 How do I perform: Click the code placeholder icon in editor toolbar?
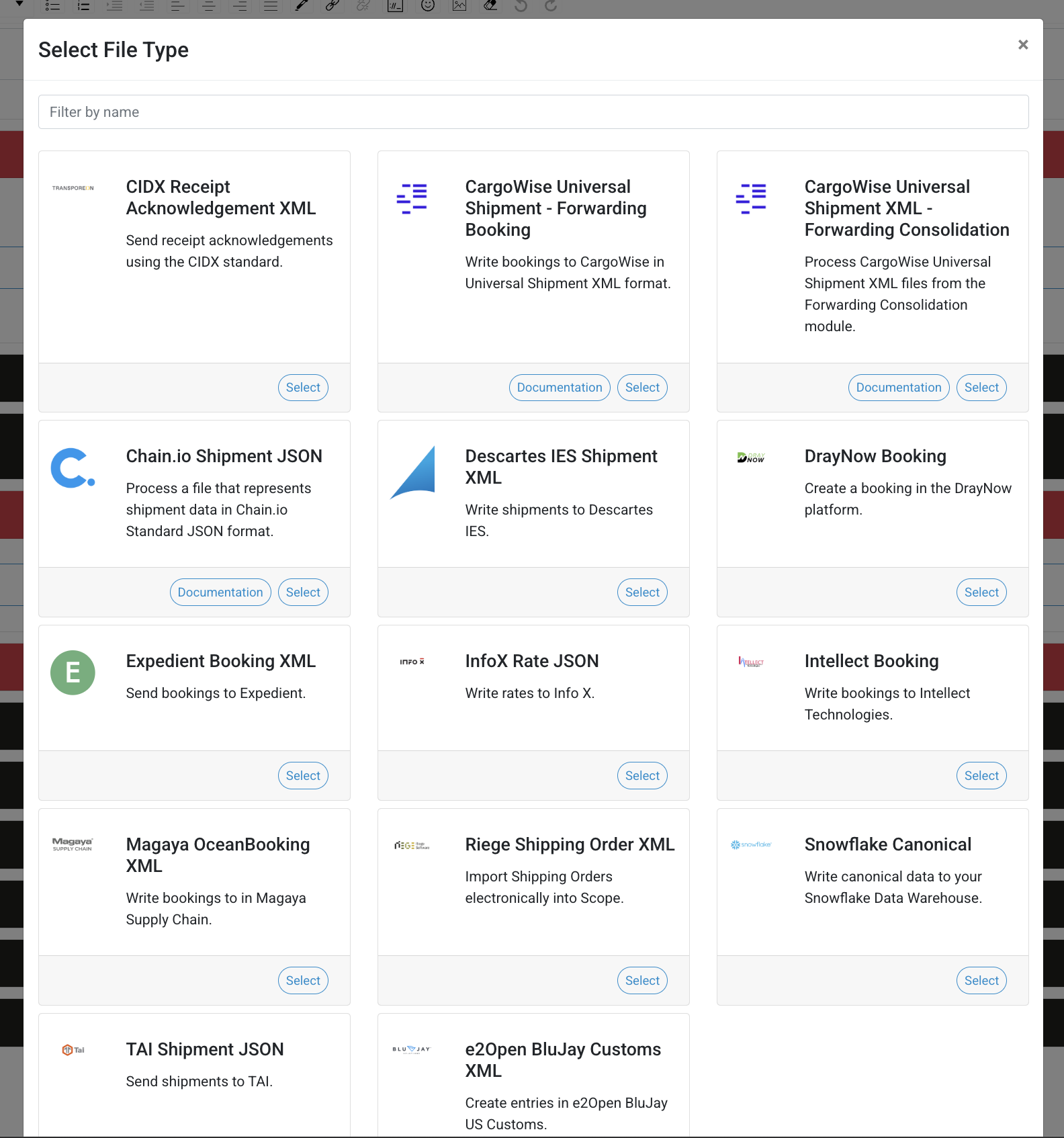[395, 5]
